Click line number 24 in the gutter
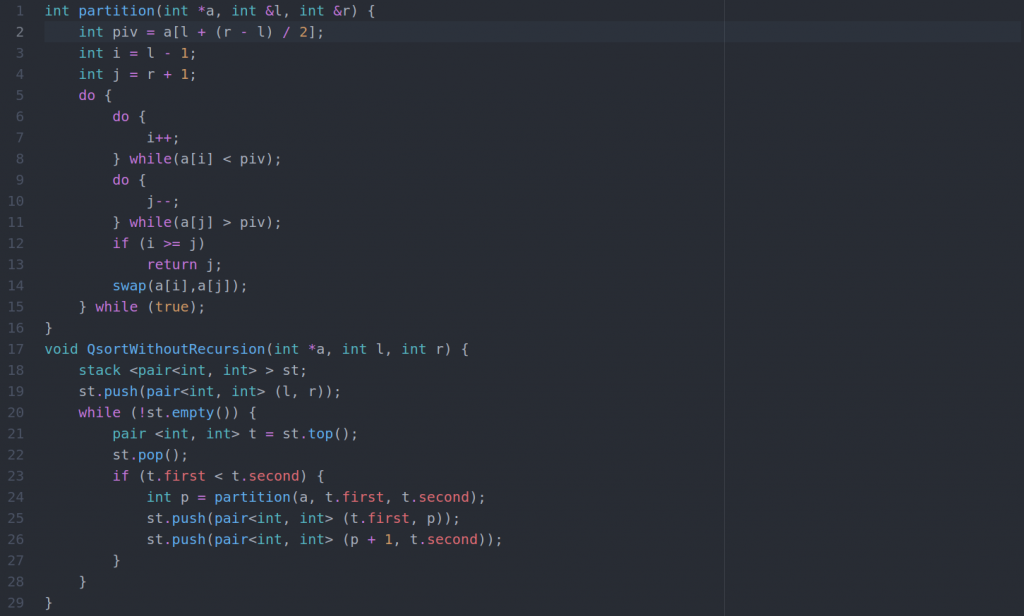Viewport: 1024px width, 616px height. pyautogui.click(x=15, y=497)
